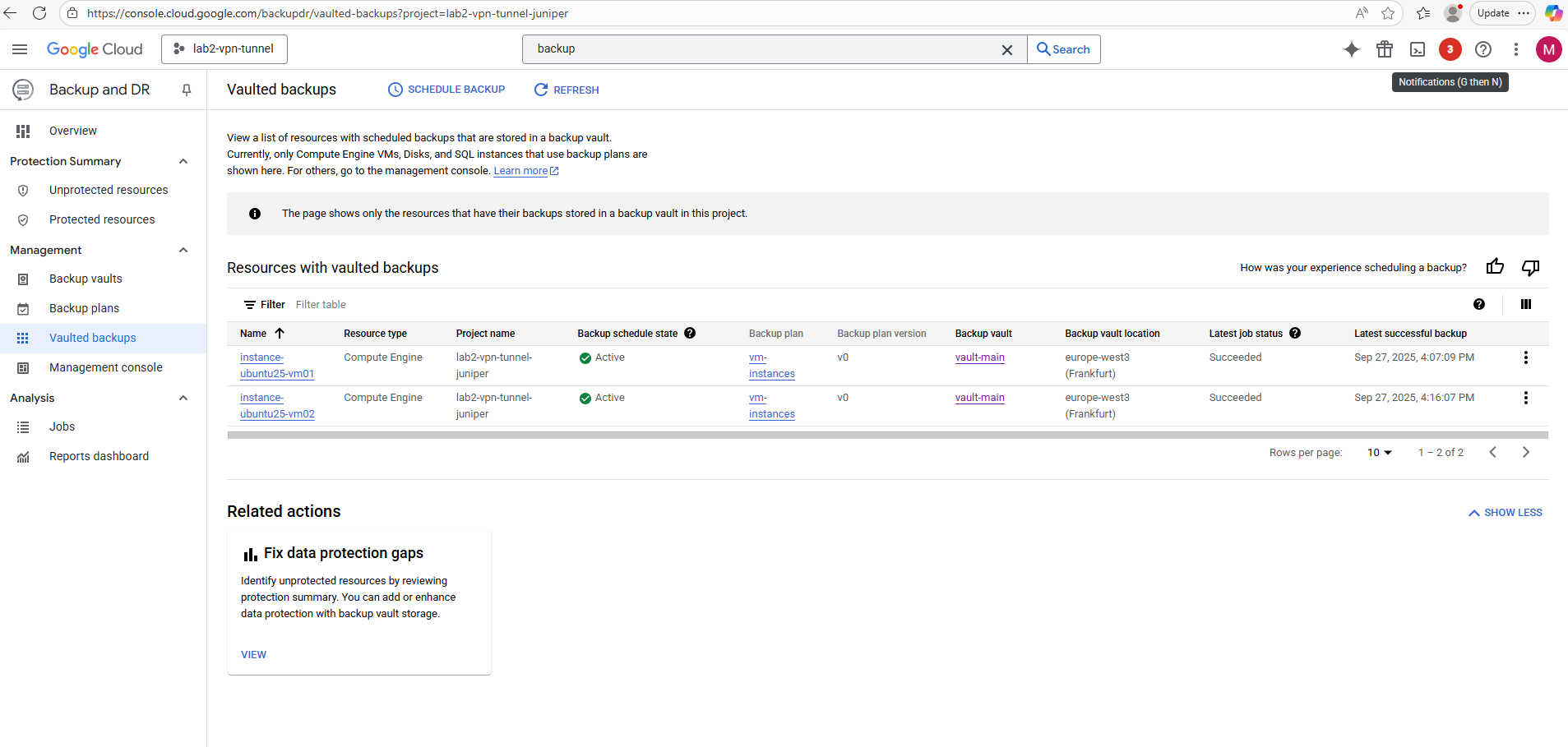Open row actions for instance-ubuntu25-vm01
This screenshot has width=1568, height=747.
(1525, 357)
